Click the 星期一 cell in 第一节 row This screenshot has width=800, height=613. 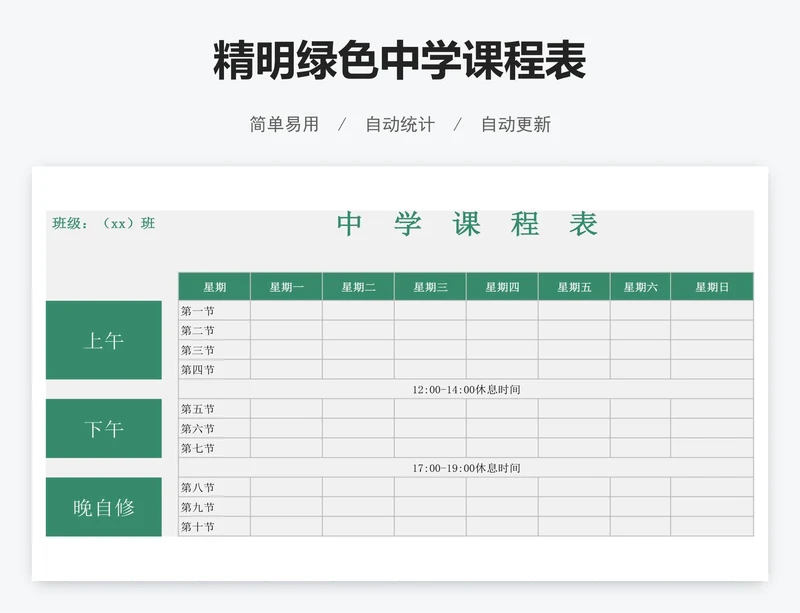coord(286,311)
